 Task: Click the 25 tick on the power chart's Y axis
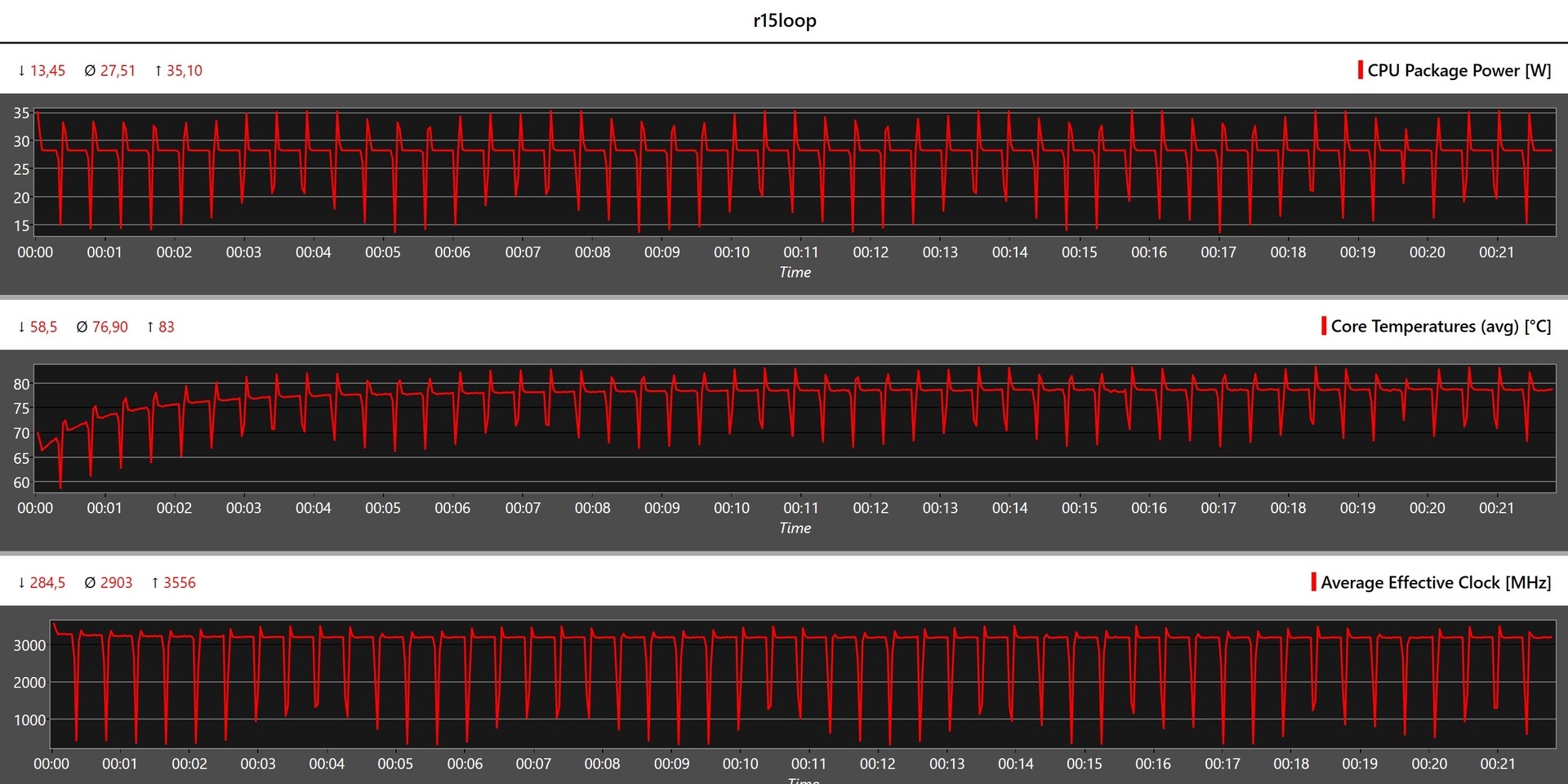pyautogui.click(x=21, y=169)
